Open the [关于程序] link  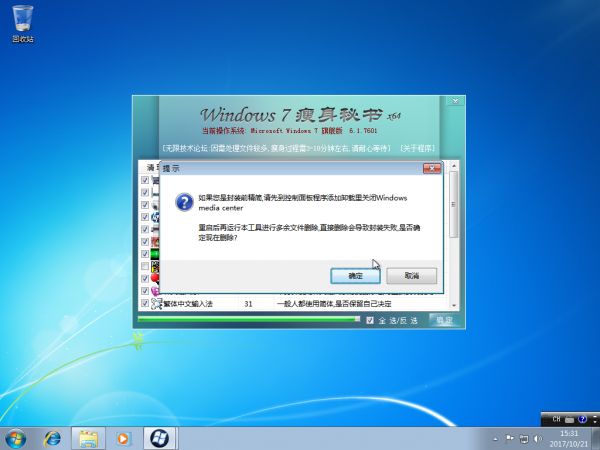click(418, 148)
